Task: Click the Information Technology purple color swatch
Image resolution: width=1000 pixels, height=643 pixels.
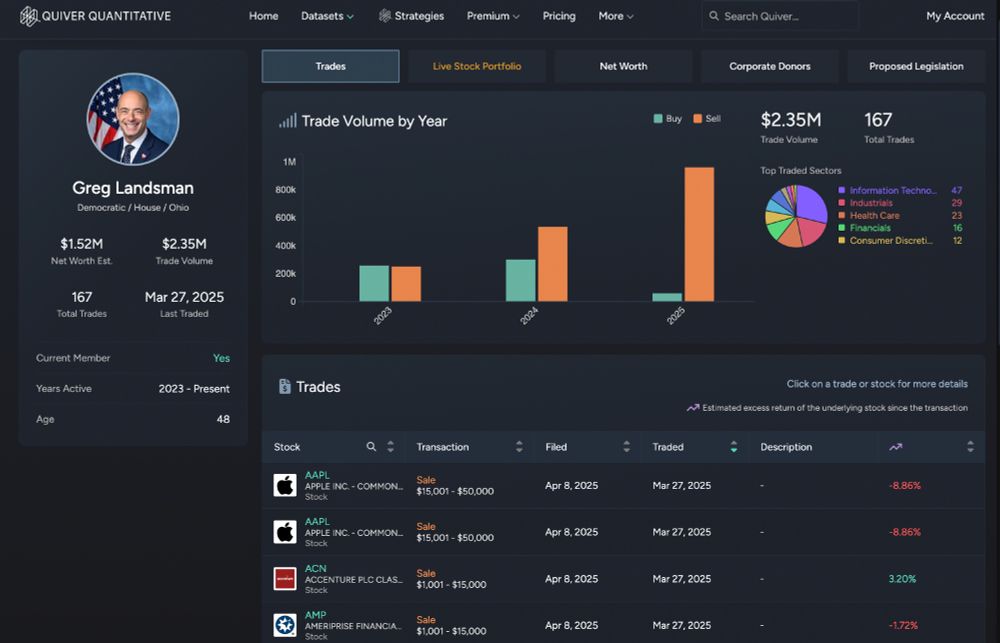Action: point(842,190)
